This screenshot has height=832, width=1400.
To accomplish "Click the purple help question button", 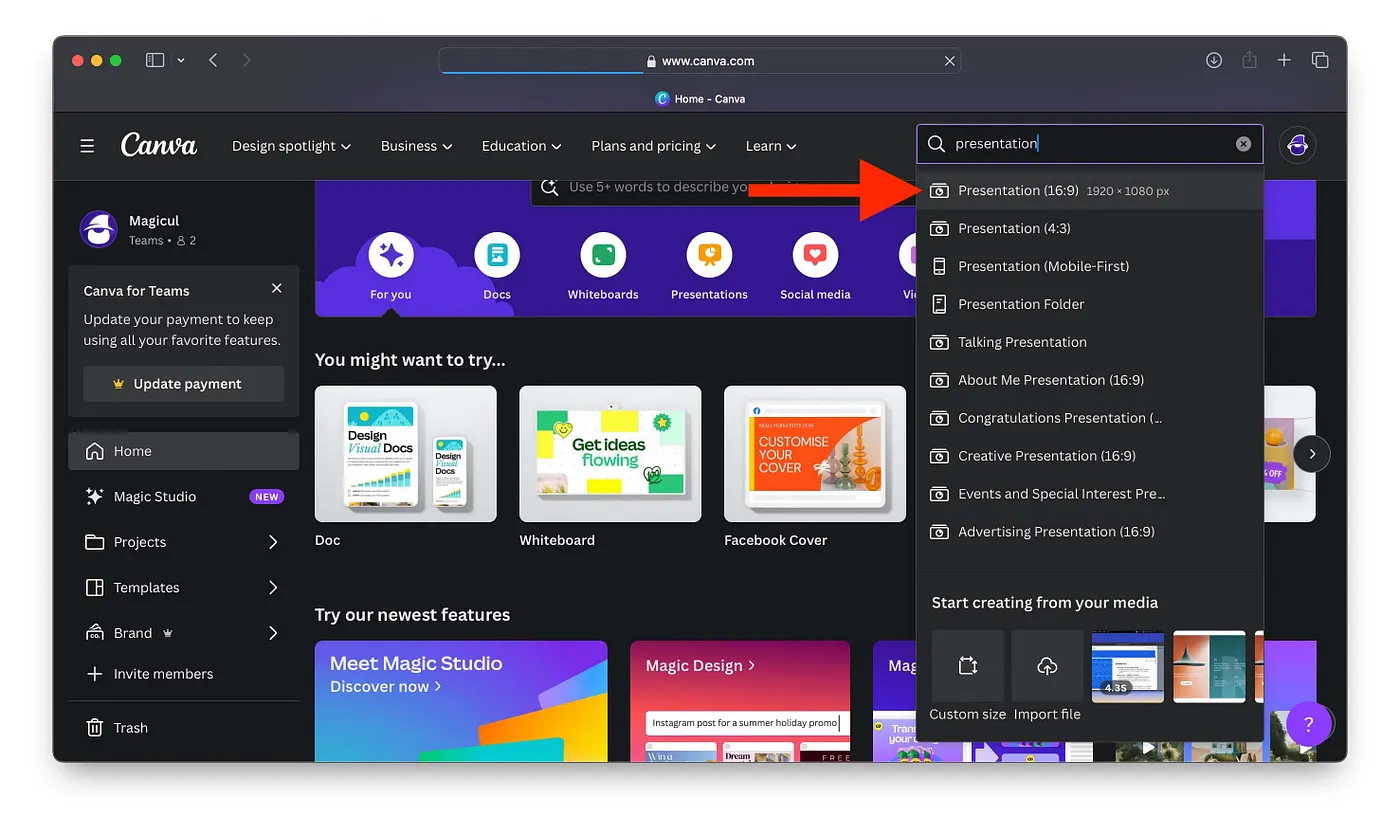I will (1309, 723).
